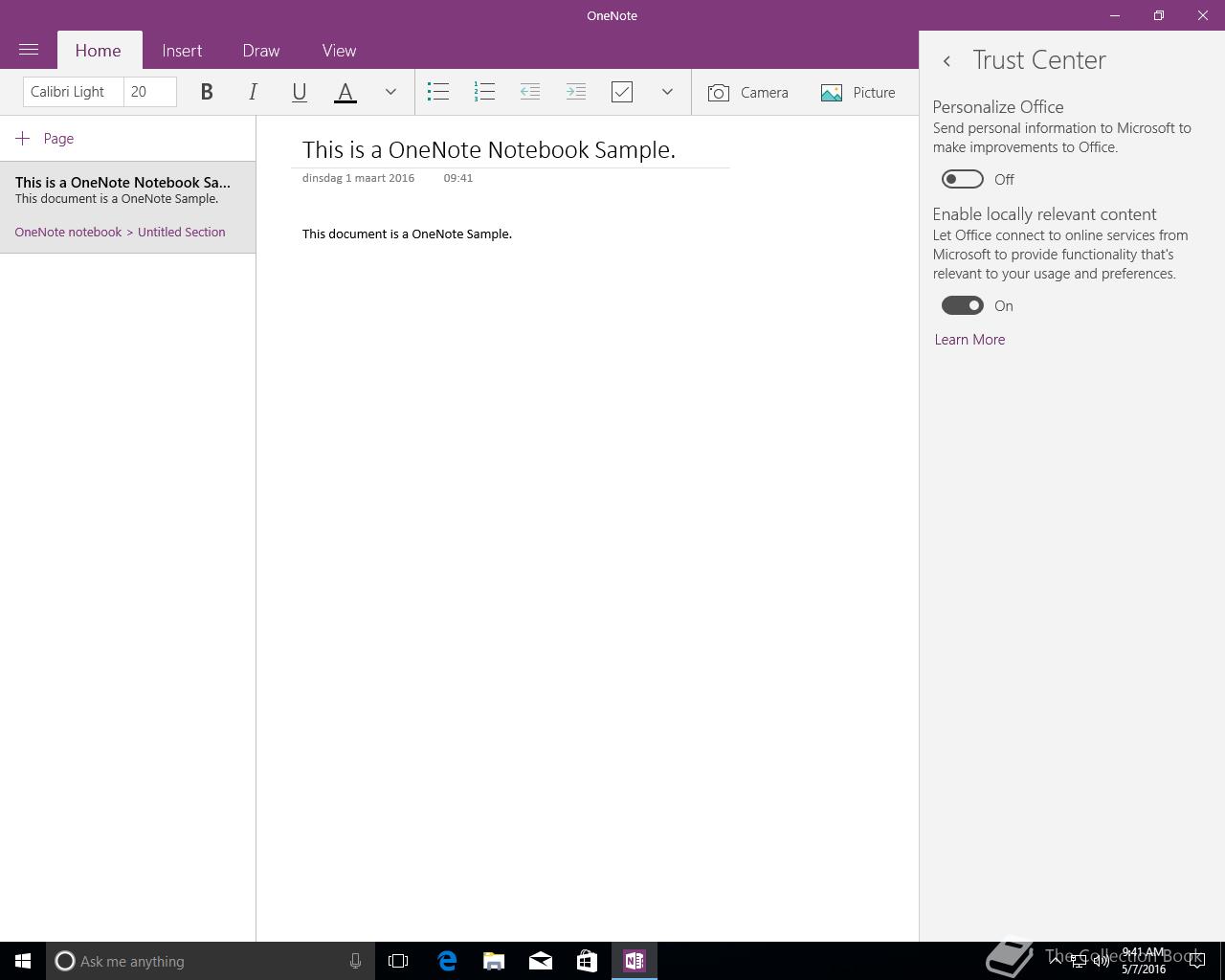Image resolution: width=1225 pixels, height=980 pixels.
Task: Click the date 'dinsdag 1 maart 2016'
Action: pyautogui.click(x=359, y=178)
